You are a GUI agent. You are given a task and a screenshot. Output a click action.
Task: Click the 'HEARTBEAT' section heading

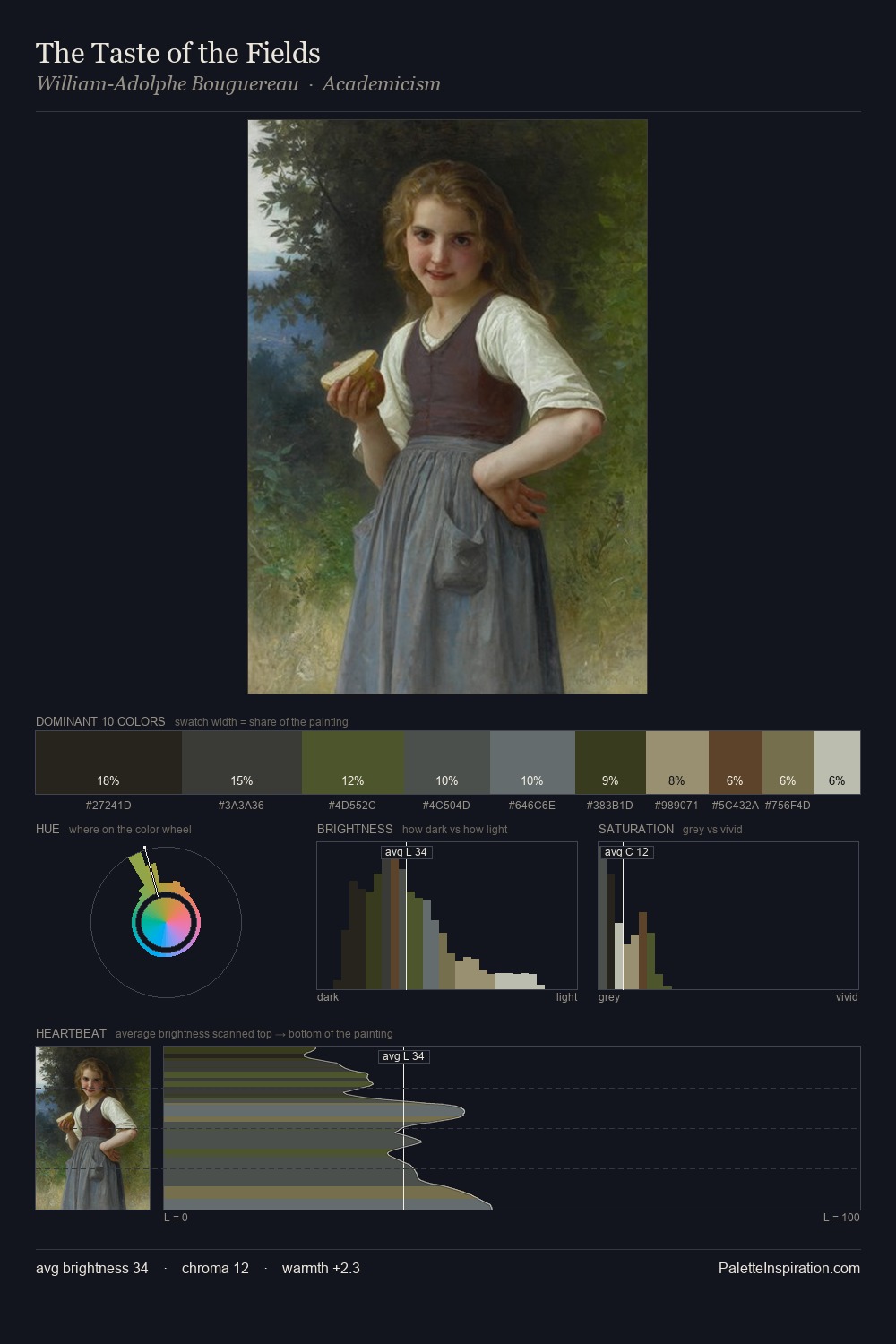pos(71,1033)
